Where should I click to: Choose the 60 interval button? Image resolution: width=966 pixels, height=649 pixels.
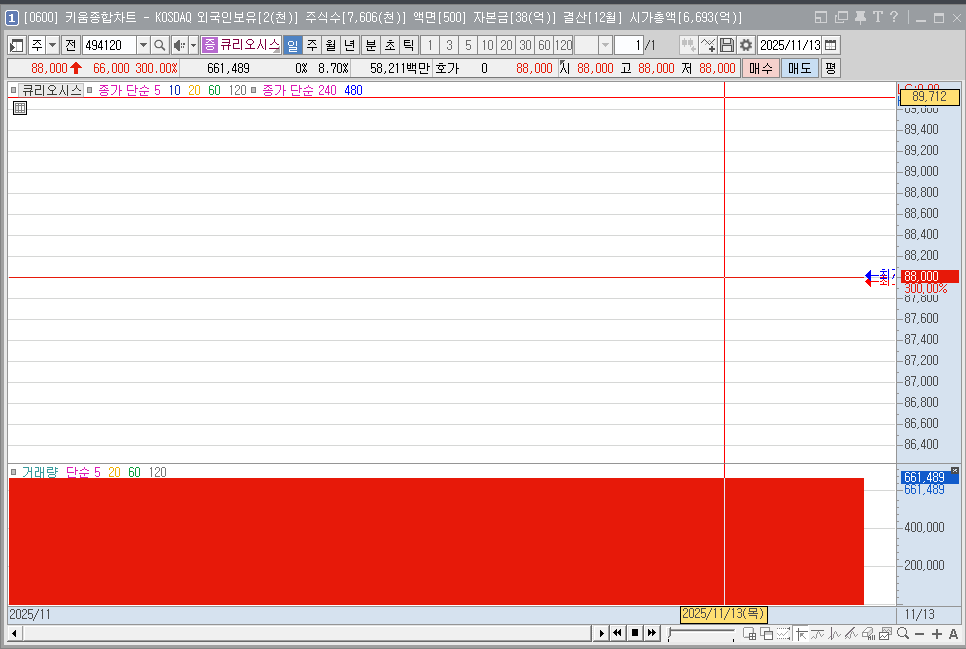pos(544,45)
